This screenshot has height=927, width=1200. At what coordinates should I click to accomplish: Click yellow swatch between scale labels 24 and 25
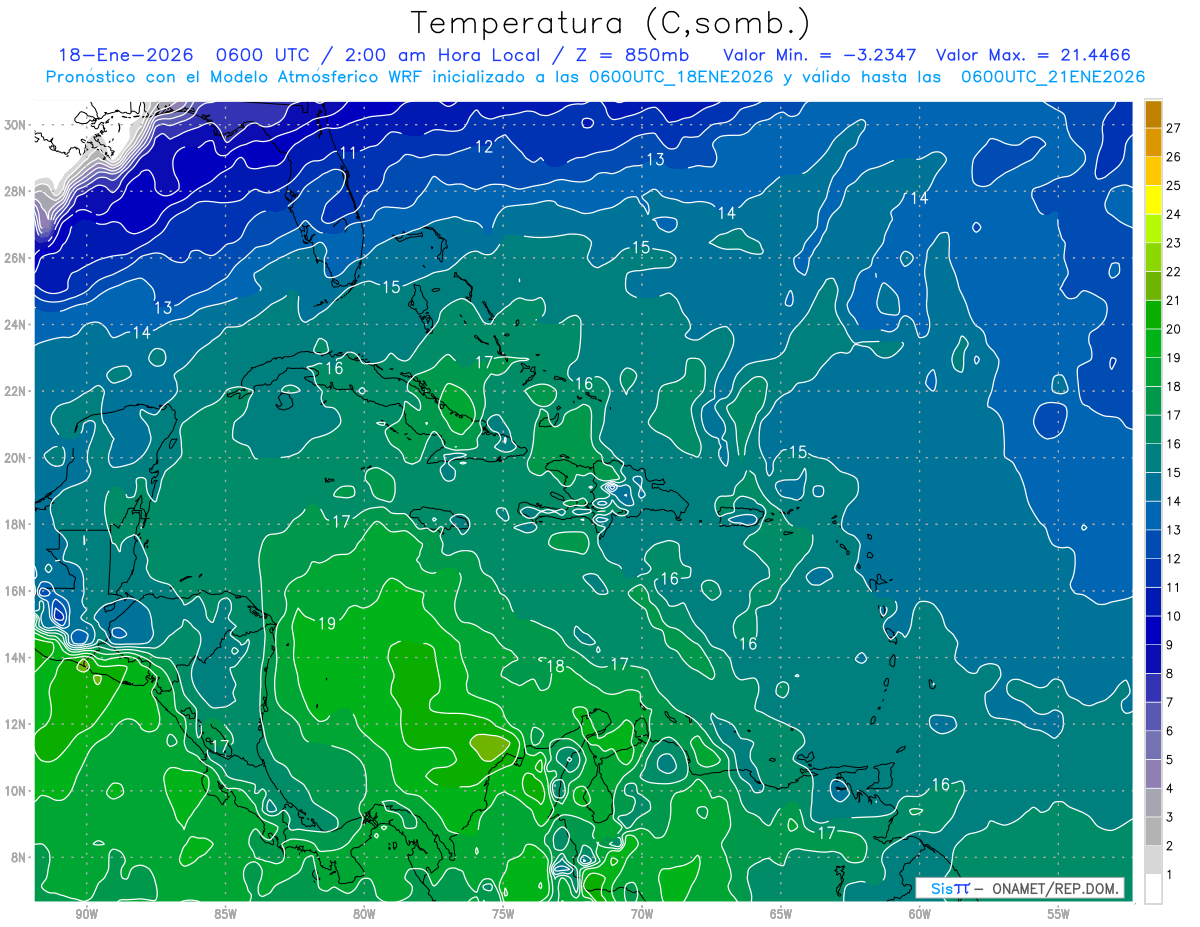1153,200
